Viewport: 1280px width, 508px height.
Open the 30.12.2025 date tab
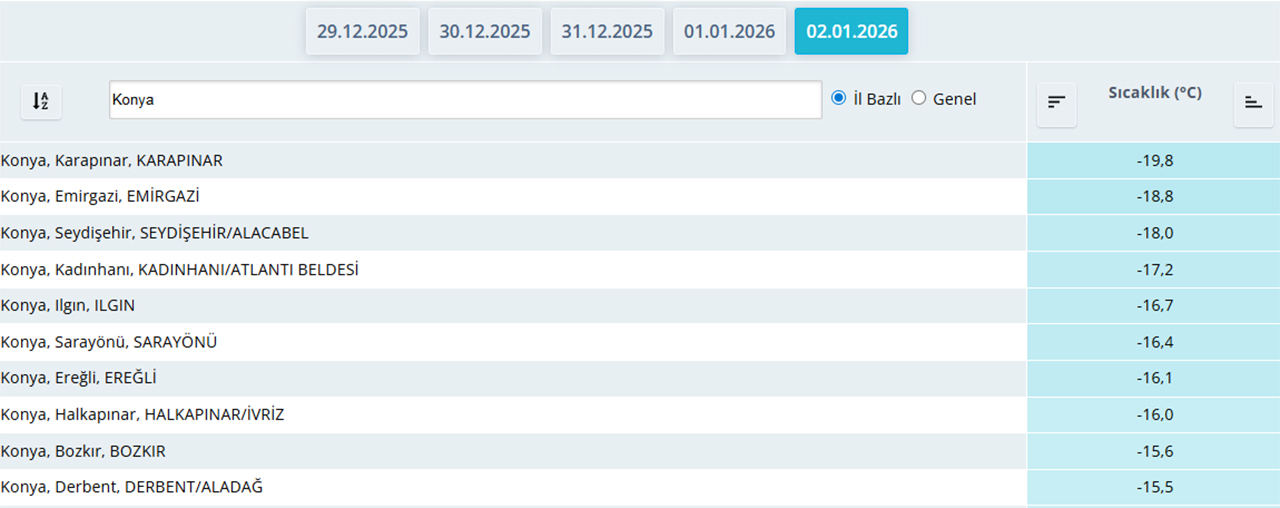(485, 31)
